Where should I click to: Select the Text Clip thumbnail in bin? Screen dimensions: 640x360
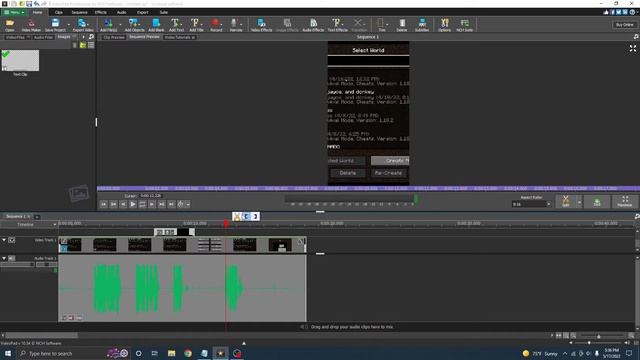(x=20, y=60)
